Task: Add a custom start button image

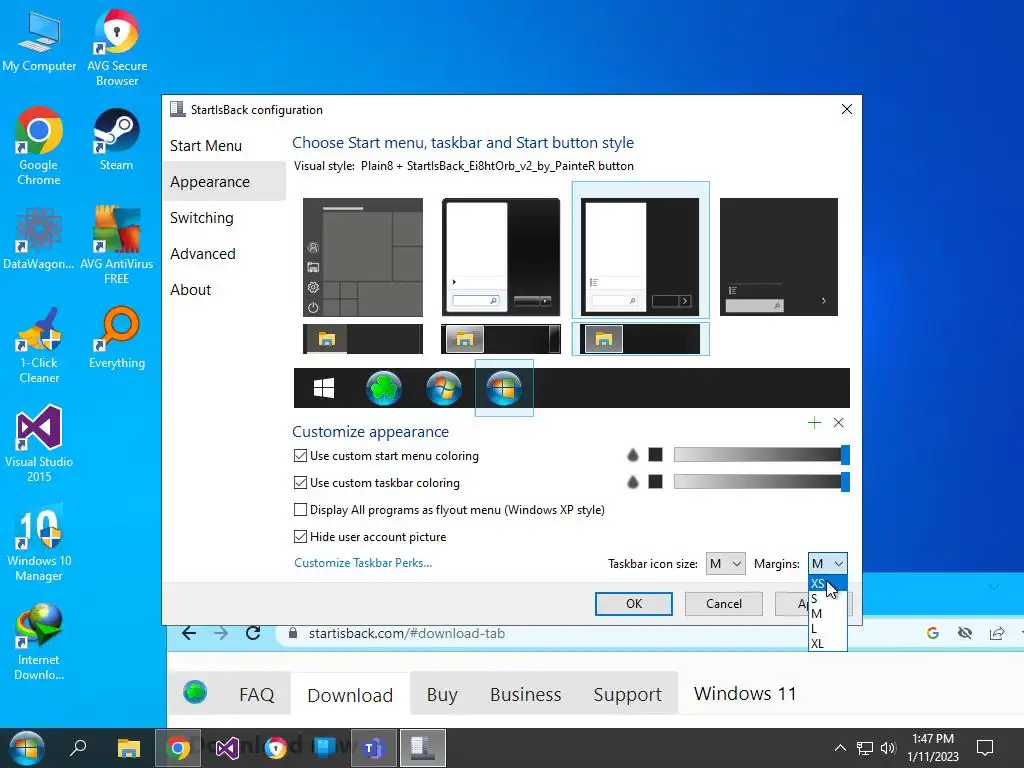Action: [x=814, y=423]
